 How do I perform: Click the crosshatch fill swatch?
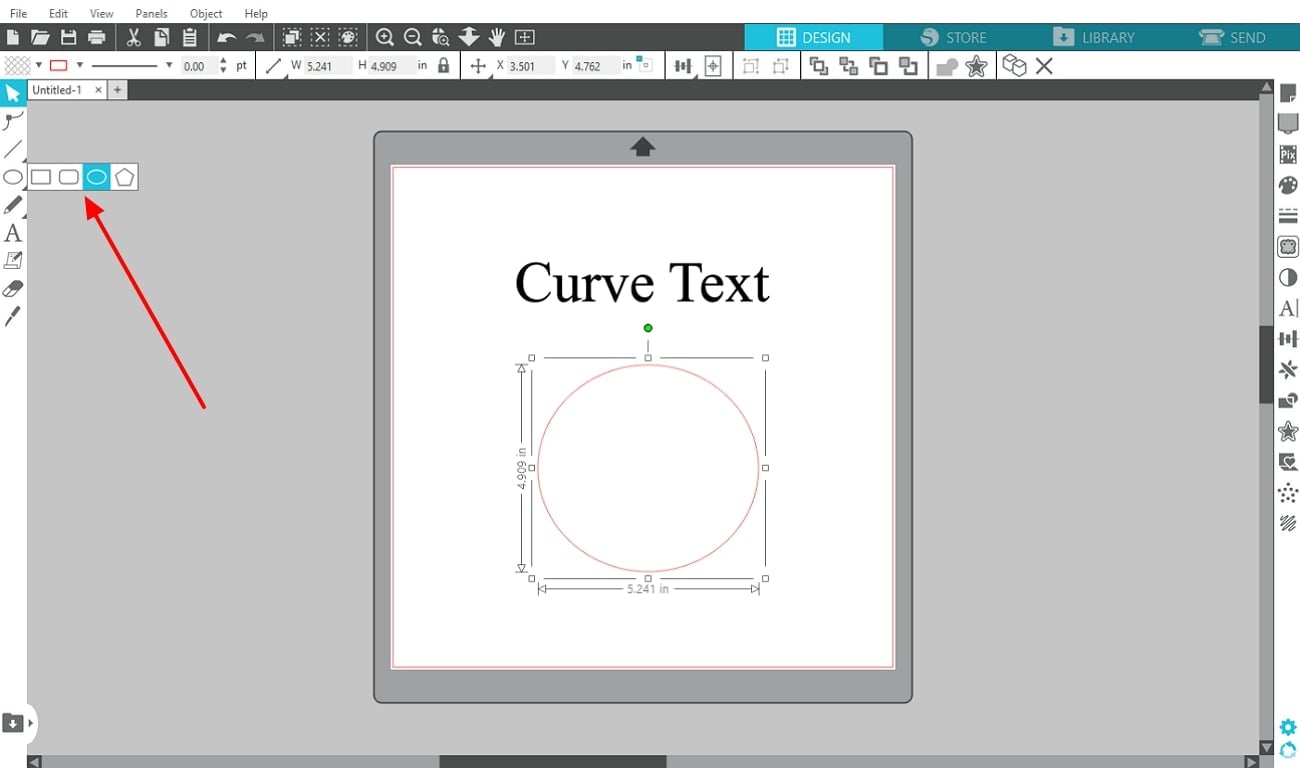tap(16, 65)
